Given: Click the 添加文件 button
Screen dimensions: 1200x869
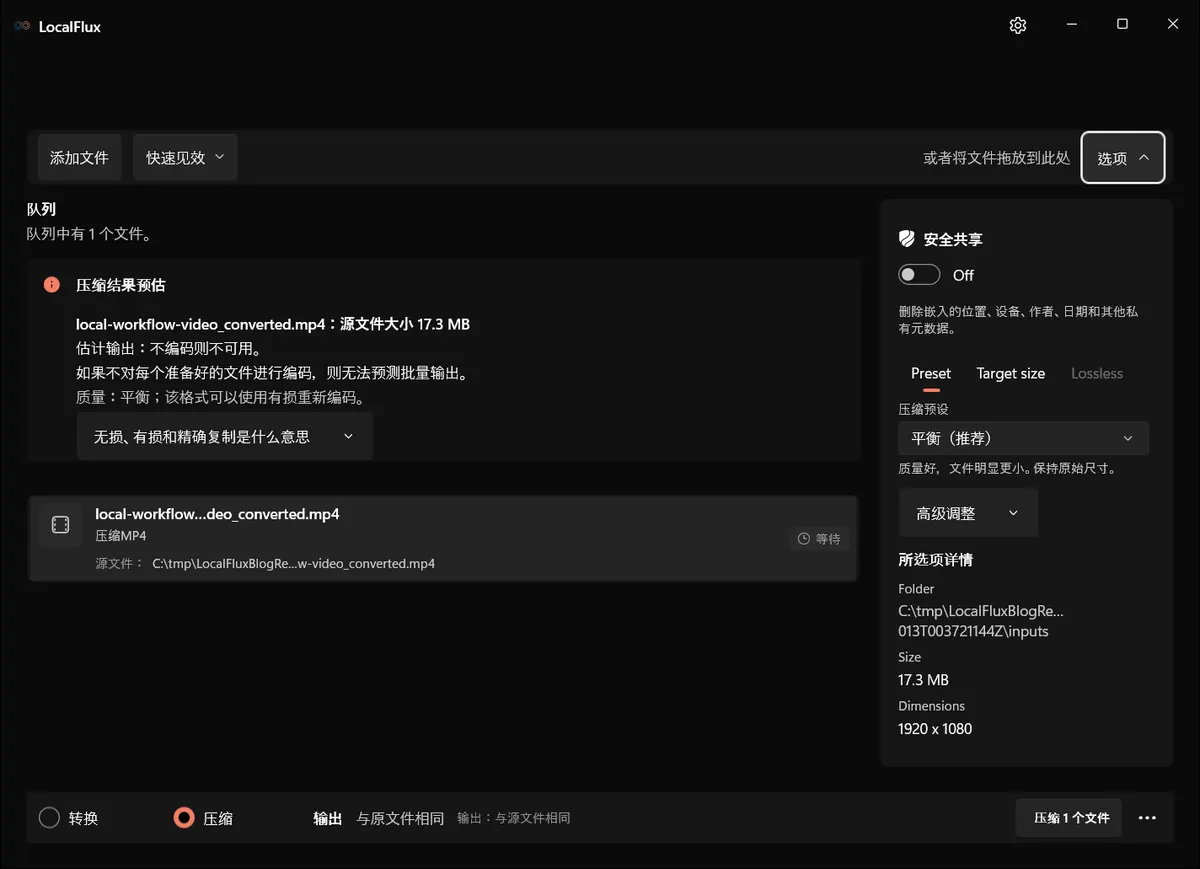Looking at the screenshot, I should (79, 158).
